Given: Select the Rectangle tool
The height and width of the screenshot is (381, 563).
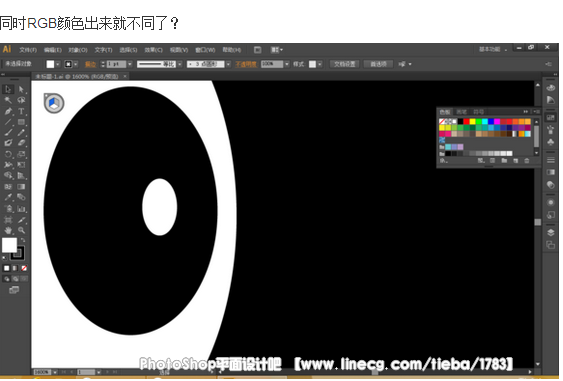Looking at the screenshot, I should click(x=21, y=122).
